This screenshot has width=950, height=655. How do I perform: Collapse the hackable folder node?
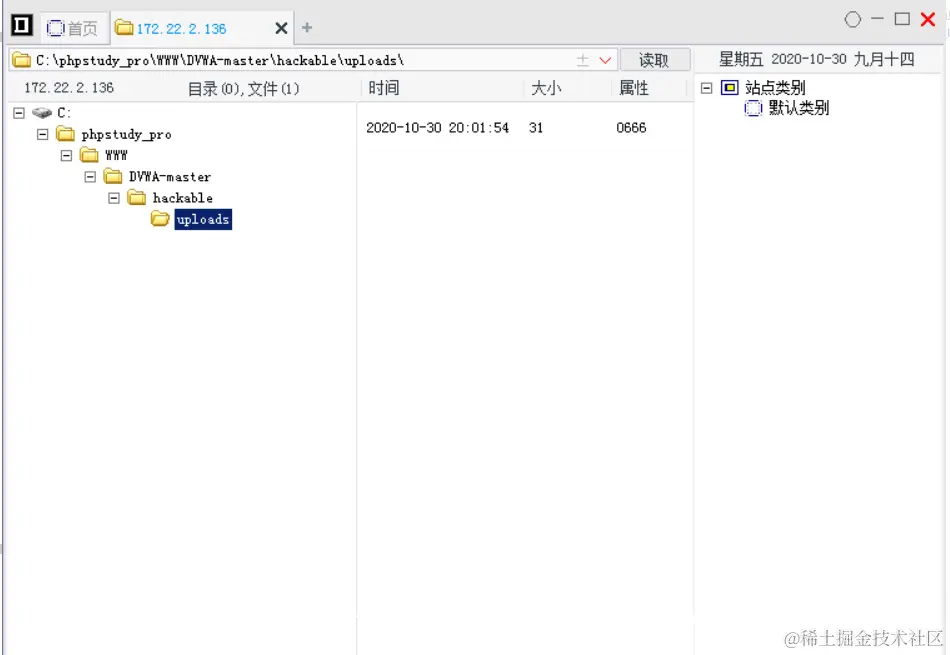[113, 198]
